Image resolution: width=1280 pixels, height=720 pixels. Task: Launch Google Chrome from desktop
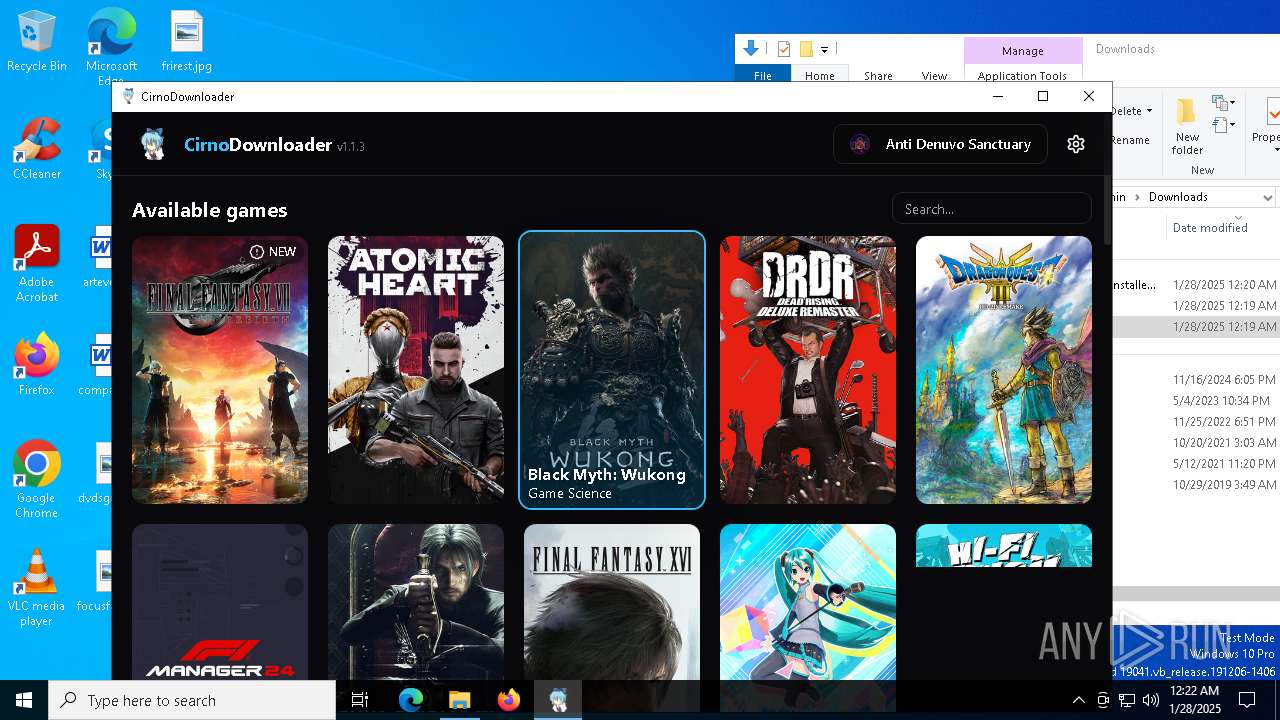click(37, 480)
